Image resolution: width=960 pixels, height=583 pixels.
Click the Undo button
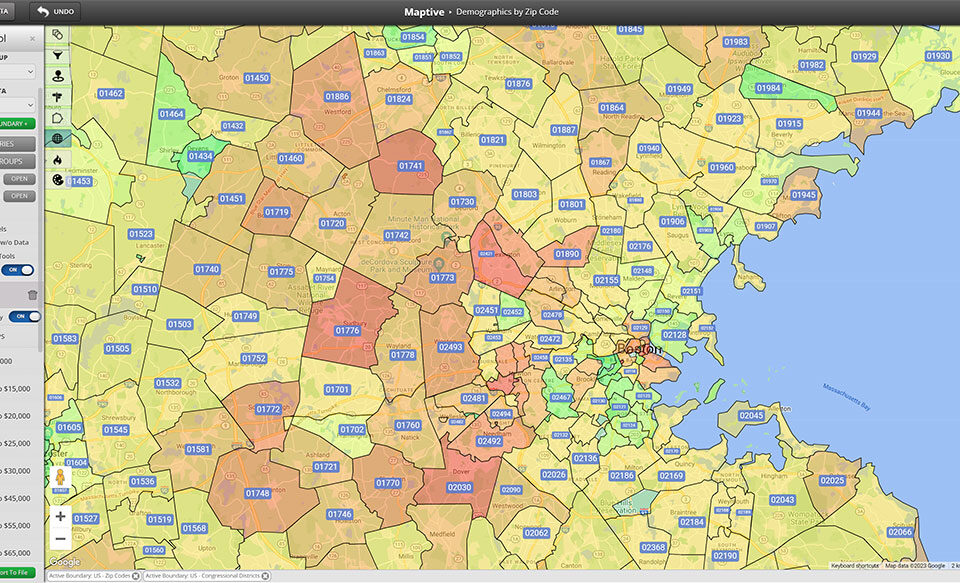click(x=55, y=12)
